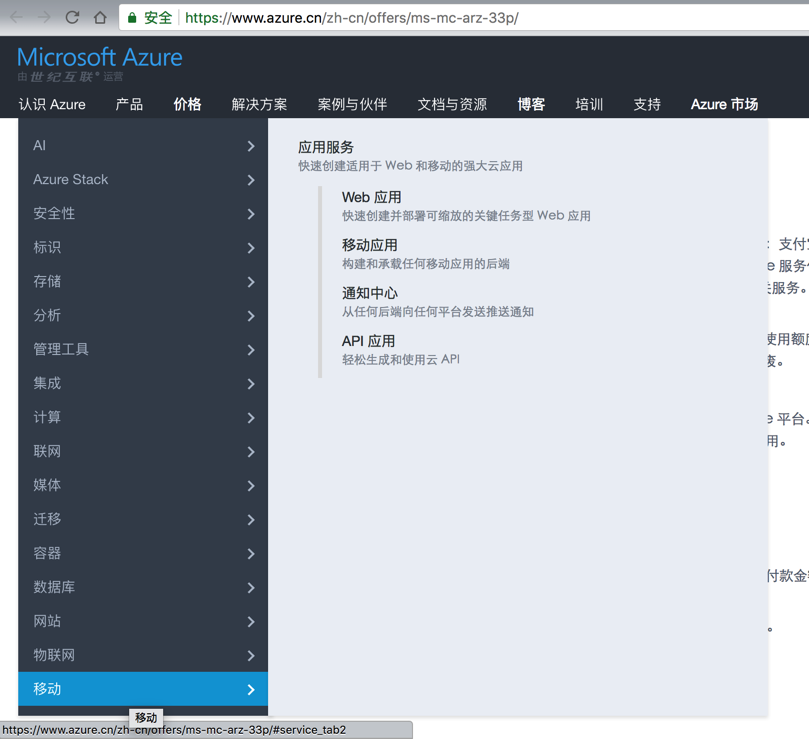The image size is (809, 739).
Task: Open the Web 应用 service link
Action: (371, 197)
